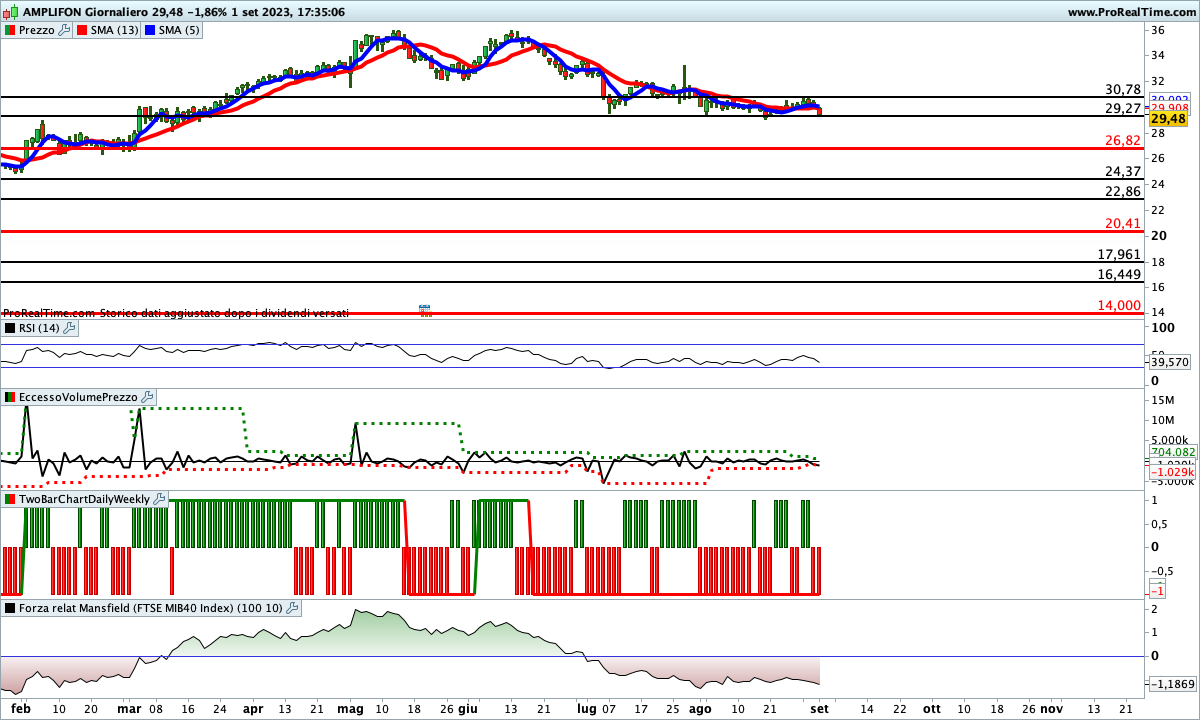Open EccessoVolumePrezzo settings wrench
The image size is (1200, 720).
(x=147, y=397)
